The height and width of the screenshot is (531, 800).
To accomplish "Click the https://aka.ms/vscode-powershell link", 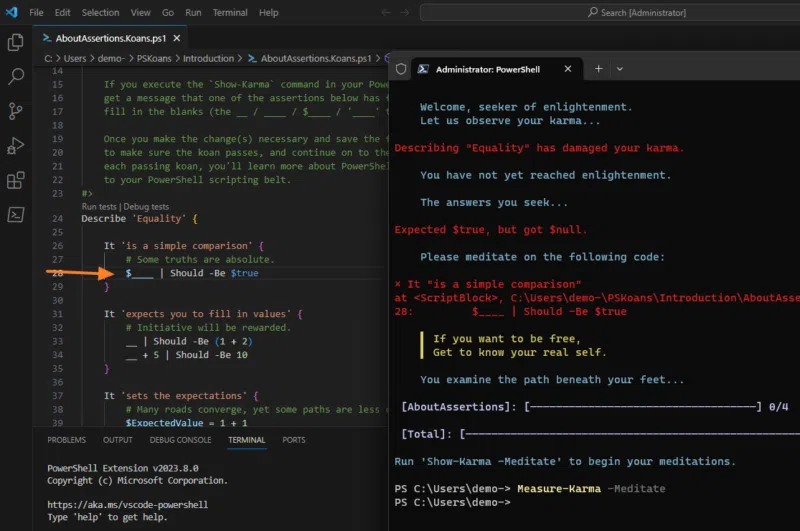I will point(128,504).
